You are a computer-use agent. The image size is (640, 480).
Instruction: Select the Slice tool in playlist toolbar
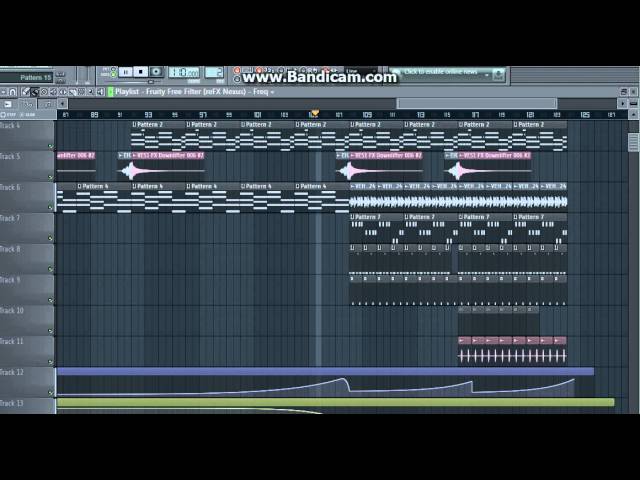click(x=72, y=92)
